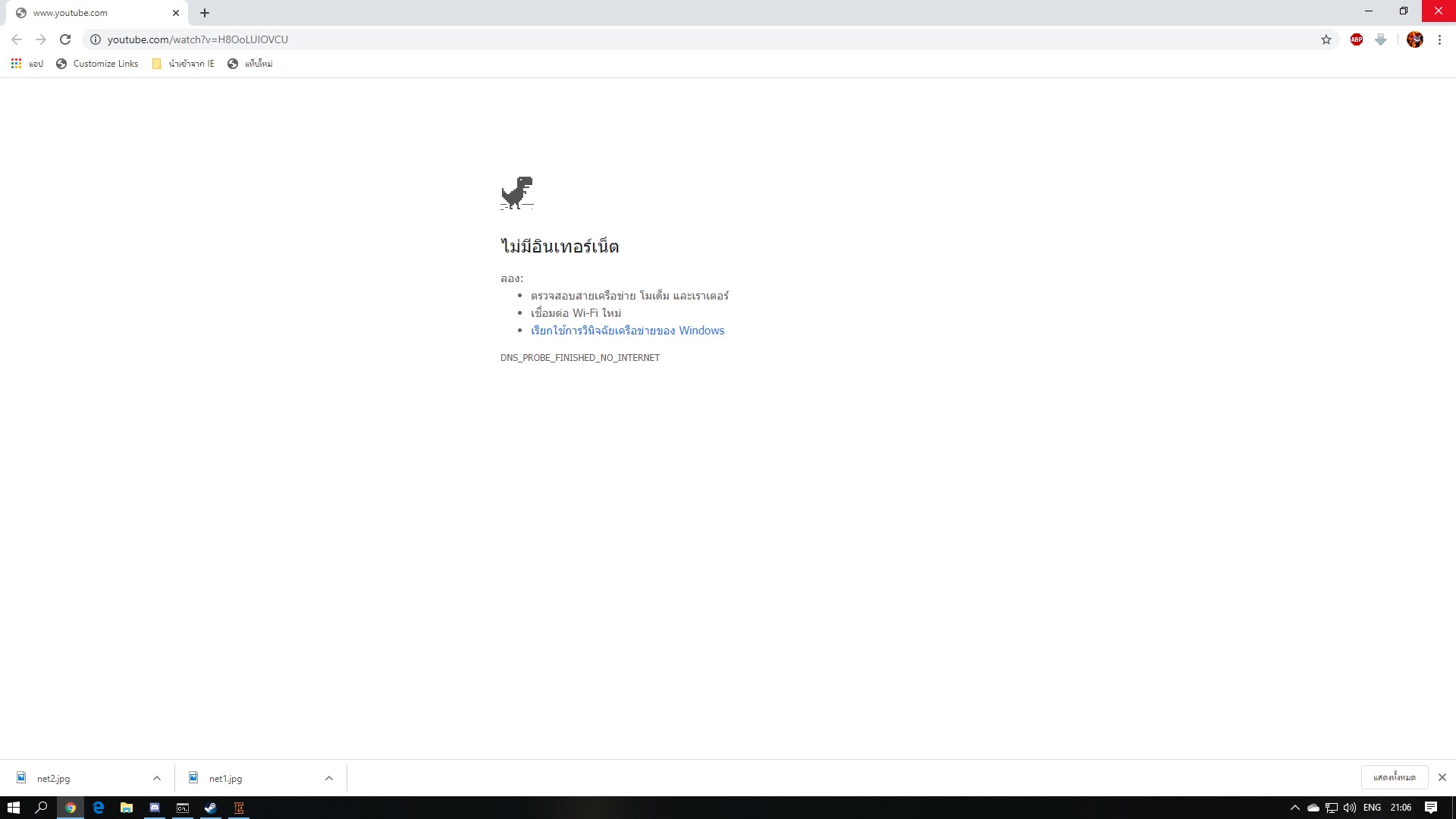Viewport: 1456px width, 819px height.
Task: Open the download-arrow extension icon
Action: click(1381, 39)
